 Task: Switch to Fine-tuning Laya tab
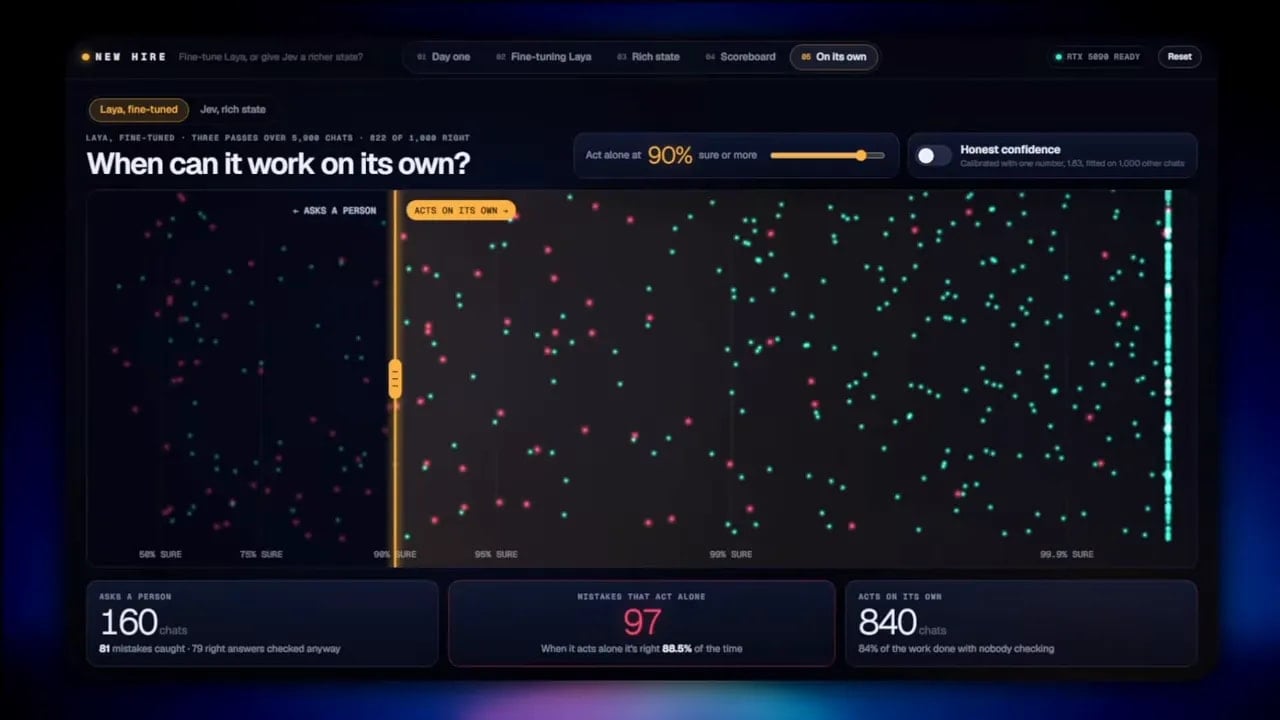(543, 57)
